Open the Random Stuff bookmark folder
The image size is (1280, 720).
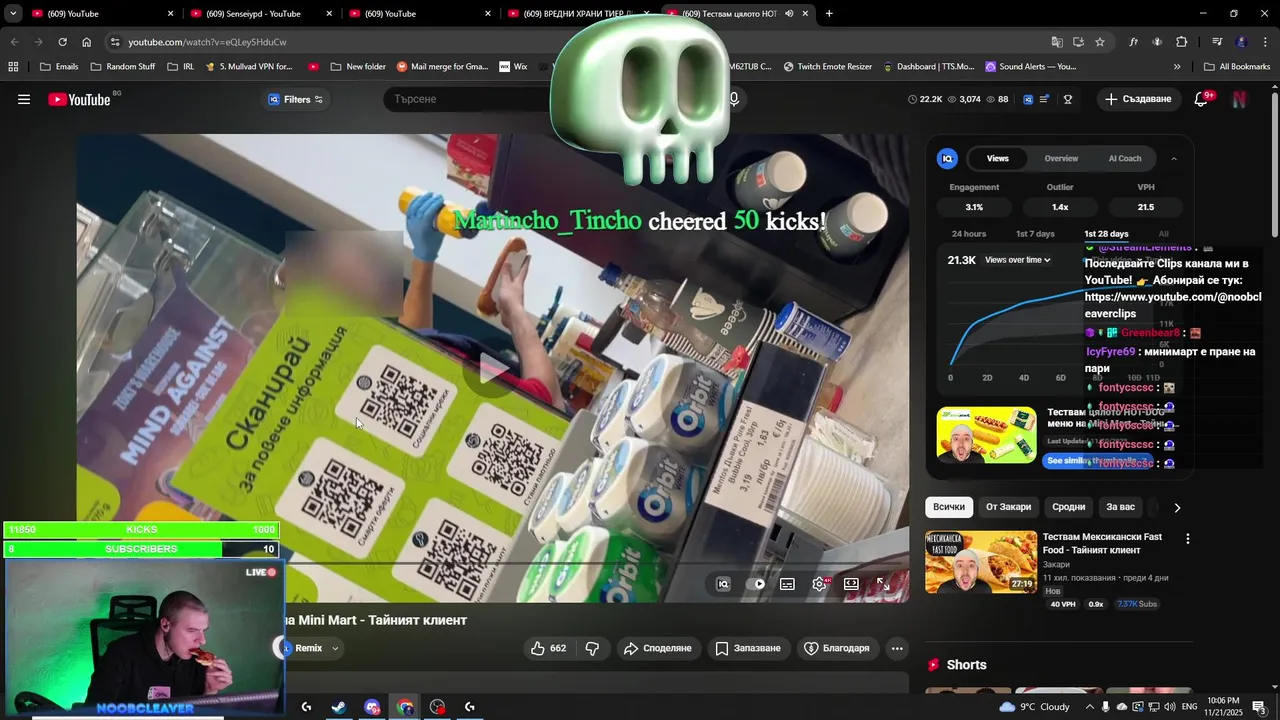coord(123,67)
